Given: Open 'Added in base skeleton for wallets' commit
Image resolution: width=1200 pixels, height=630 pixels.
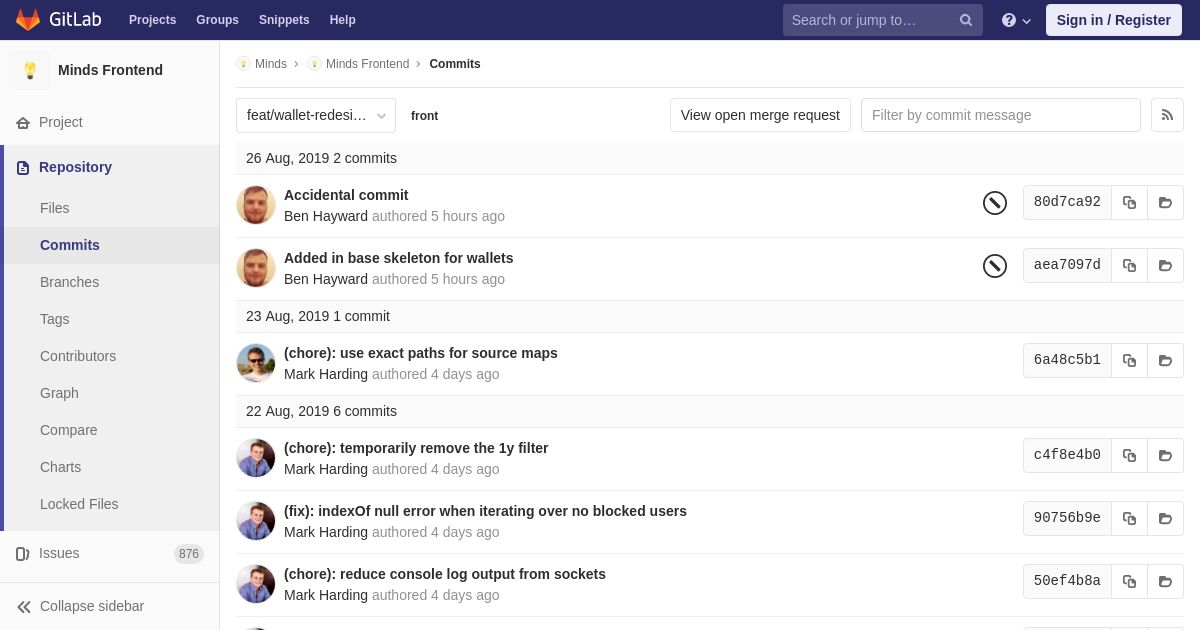Looking at the screenshot, I should [399, 258].
